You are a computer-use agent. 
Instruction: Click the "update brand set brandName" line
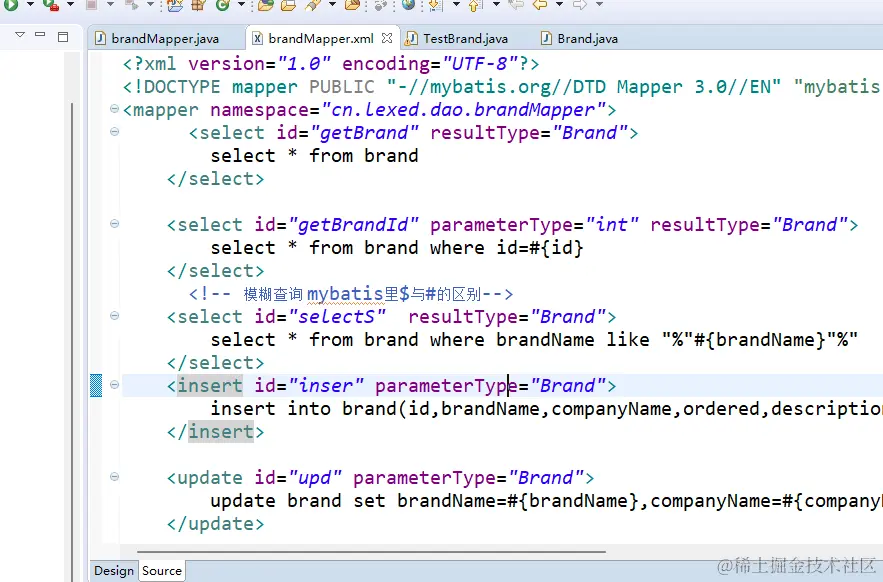click(x=546, y=501)
